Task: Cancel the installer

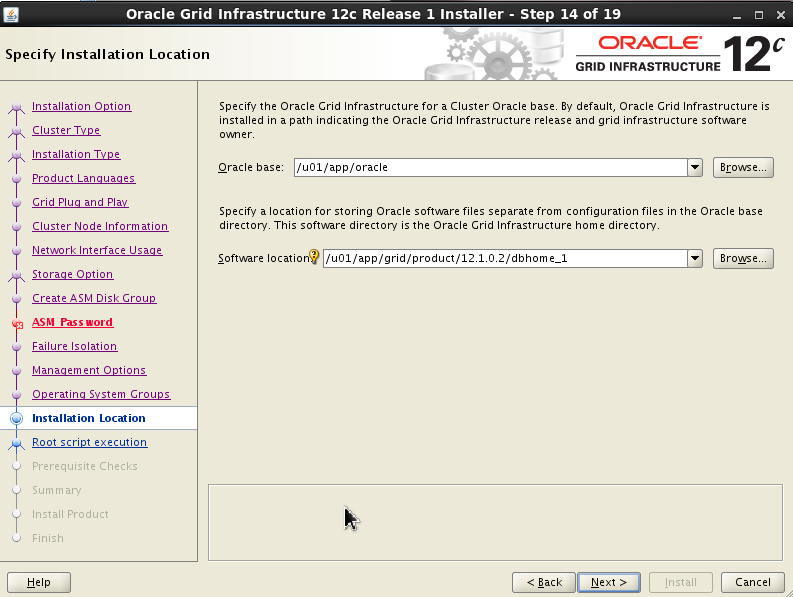Action: point(753,582)
